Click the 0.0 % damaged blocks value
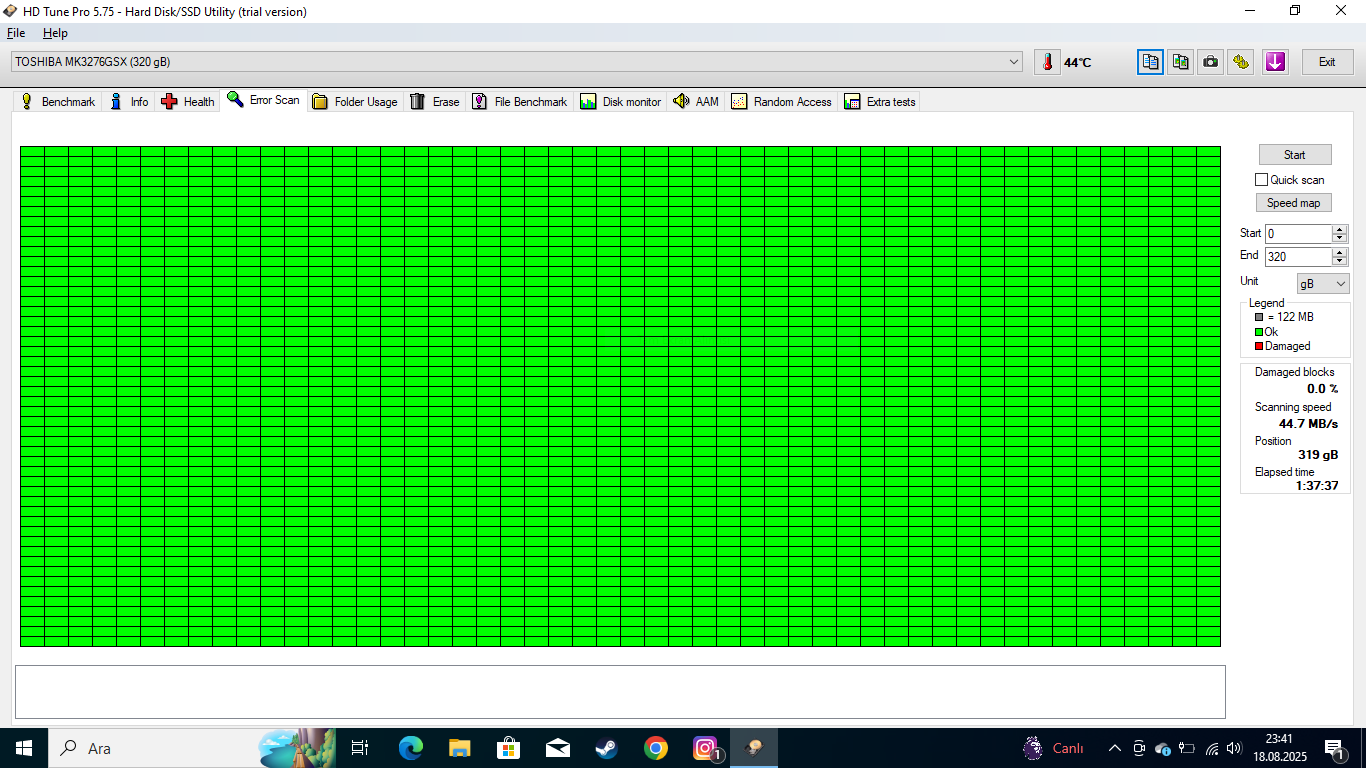 click(1322, 389)
